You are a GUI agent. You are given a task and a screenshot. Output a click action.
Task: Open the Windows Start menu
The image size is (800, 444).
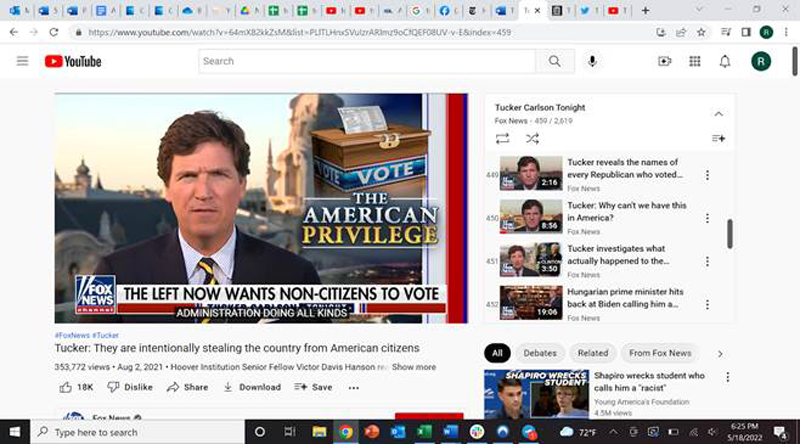[15, 432]
